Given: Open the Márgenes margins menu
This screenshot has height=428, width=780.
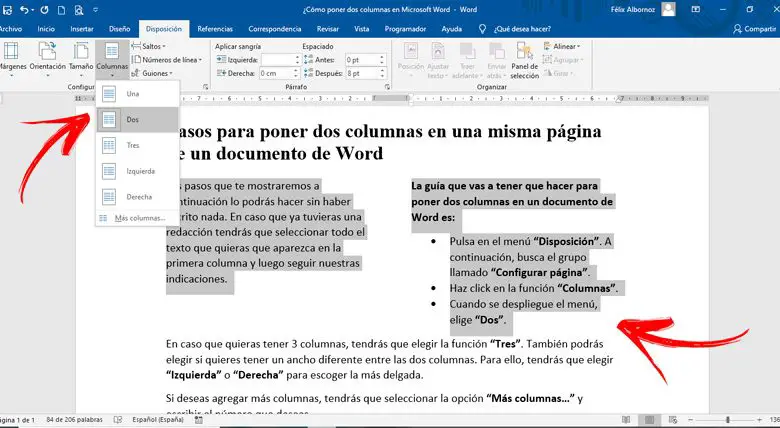Looking at the screenshot, I should [x=12, y=60].
